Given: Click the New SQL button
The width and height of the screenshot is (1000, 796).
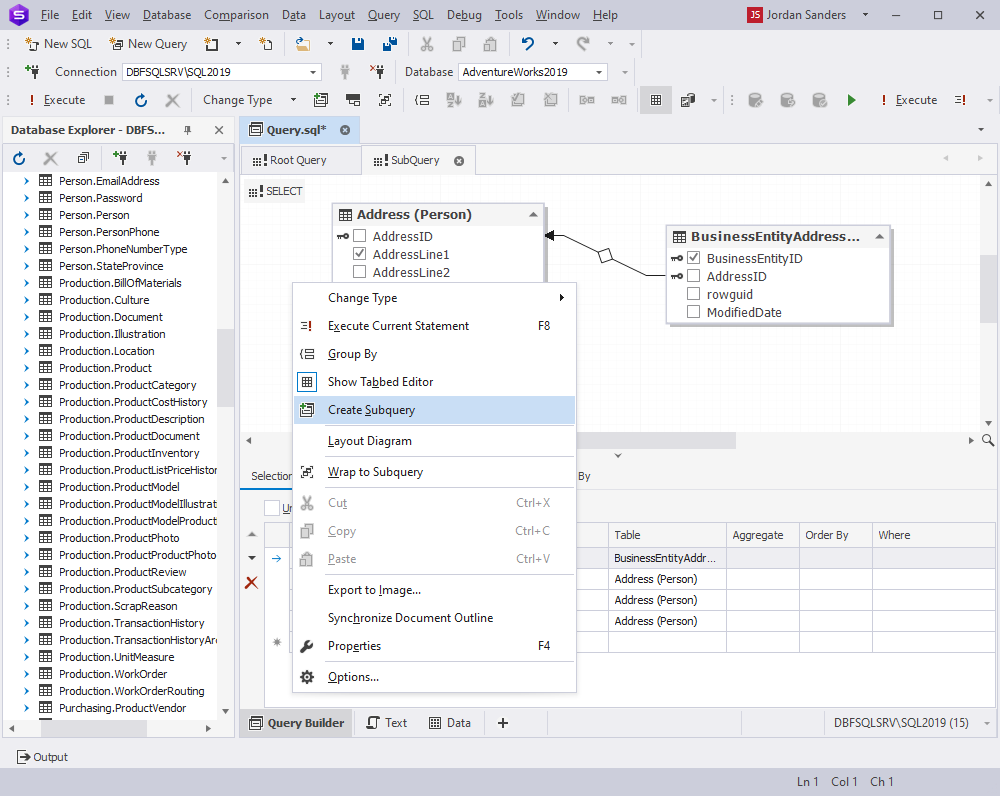Looking at the screenshot, I should point(58,44).
